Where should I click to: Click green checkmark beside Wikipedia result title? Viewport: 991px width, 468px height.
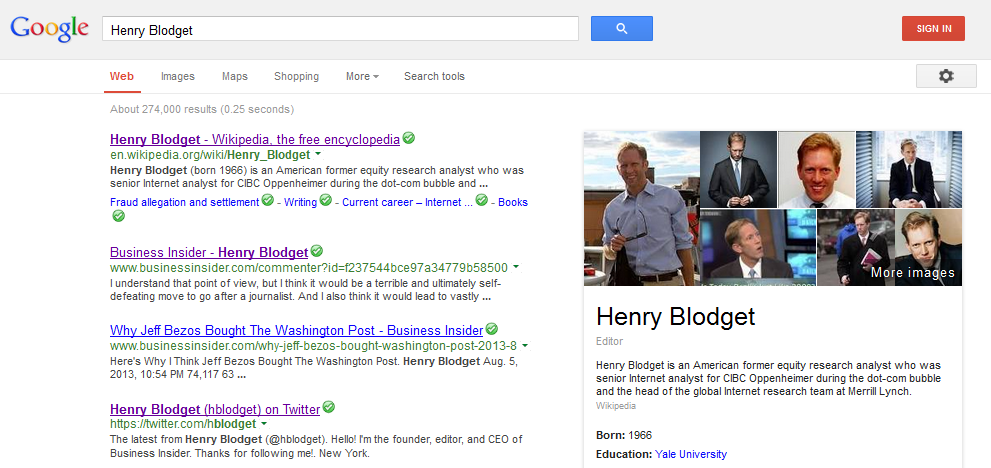click(410, 139)
